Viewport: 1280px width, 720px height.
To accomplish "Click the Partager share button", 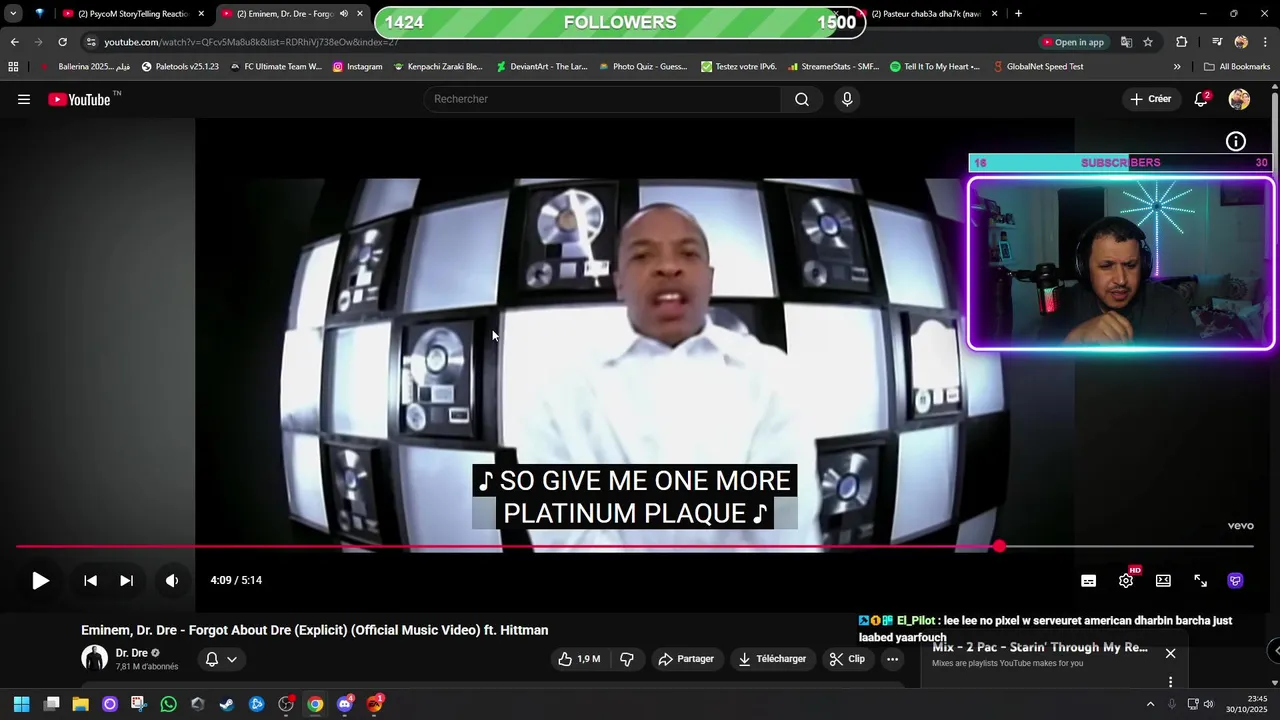I will coord(686,659).
